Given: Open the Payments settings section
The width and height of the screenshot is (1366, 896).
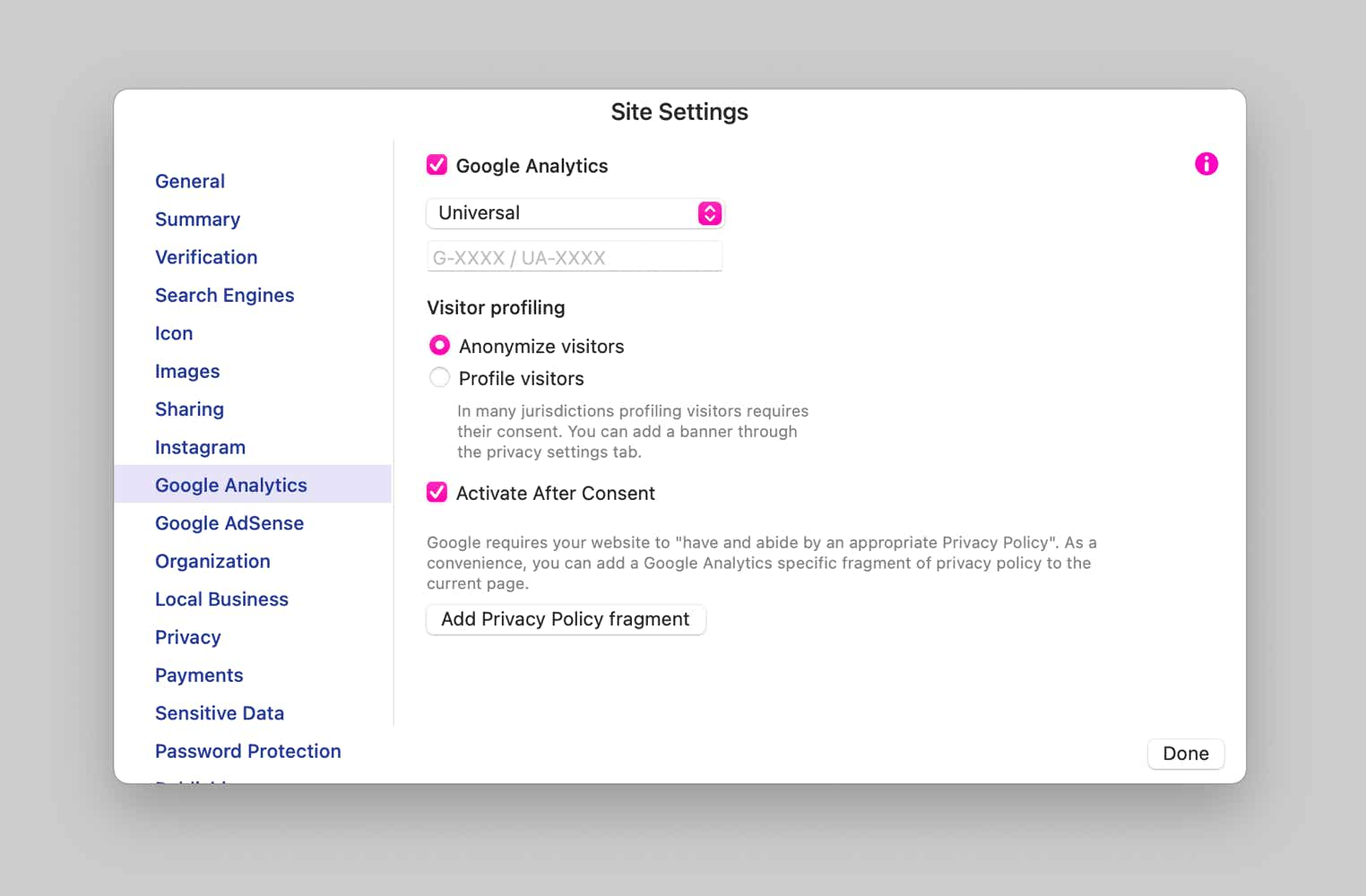Looking at the screenshot, I should [x=199, y=676].
